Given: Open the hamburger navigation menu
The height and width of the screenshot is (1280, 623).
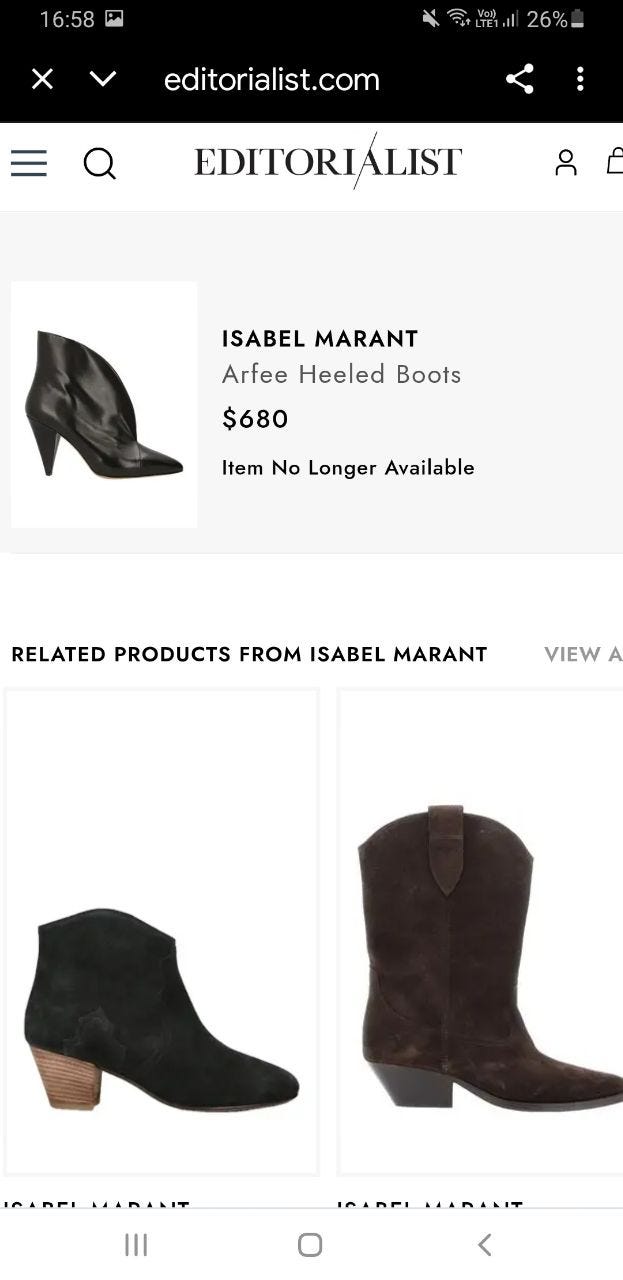Looking at the screenshot, I should coord(29,162).
